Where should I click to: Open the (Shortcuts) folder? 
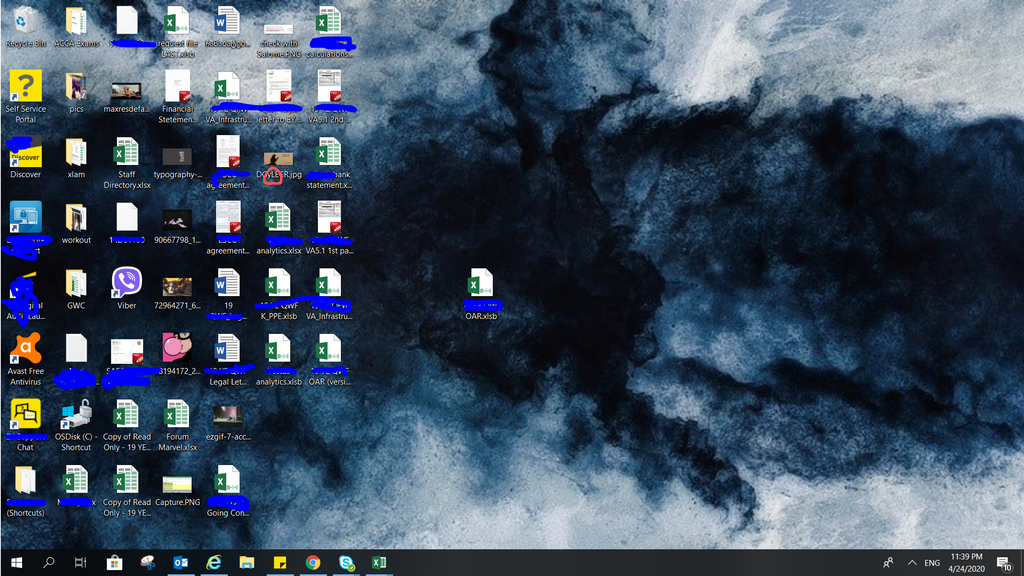pos(25,490)
